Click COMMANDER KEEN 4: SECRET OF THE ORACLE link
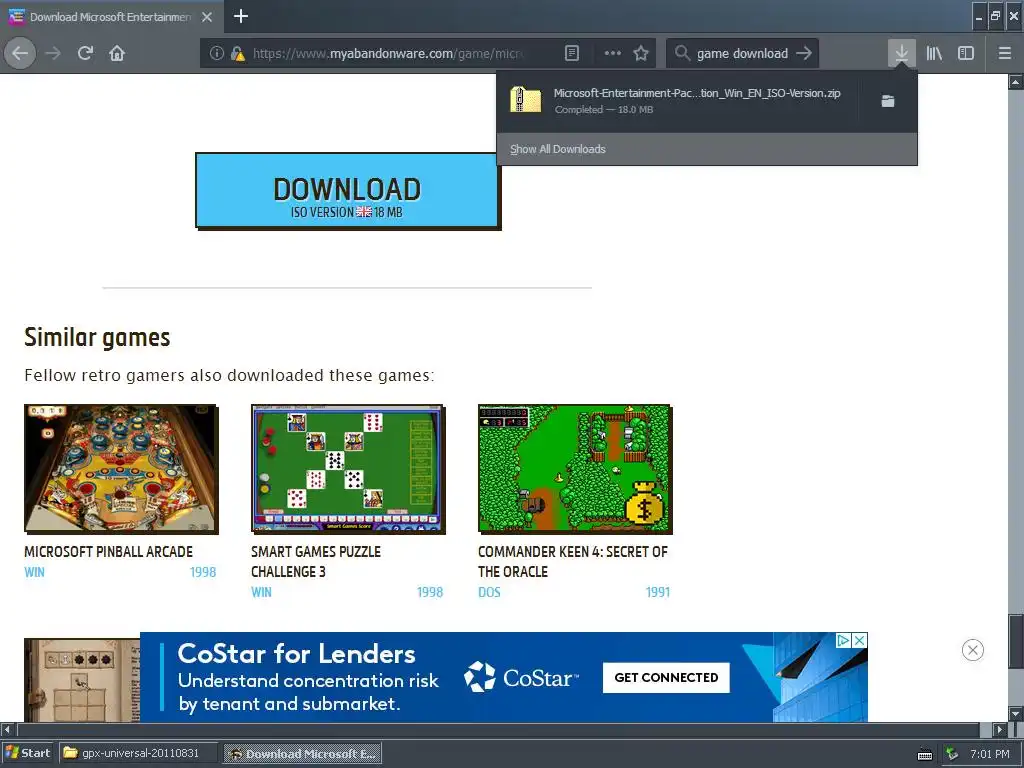The height and width of the screenshot is (768, 1024). click(x=573, y=562)
